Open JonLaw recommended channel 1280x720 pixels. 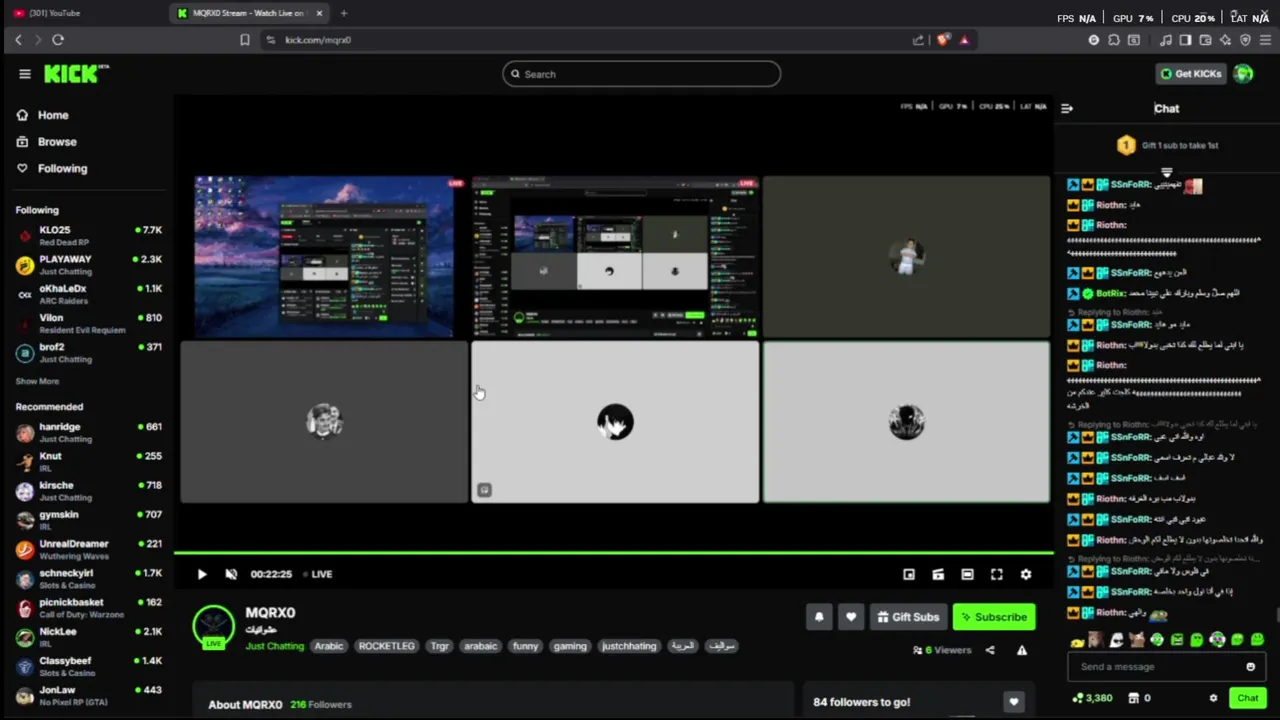[88, 695]
